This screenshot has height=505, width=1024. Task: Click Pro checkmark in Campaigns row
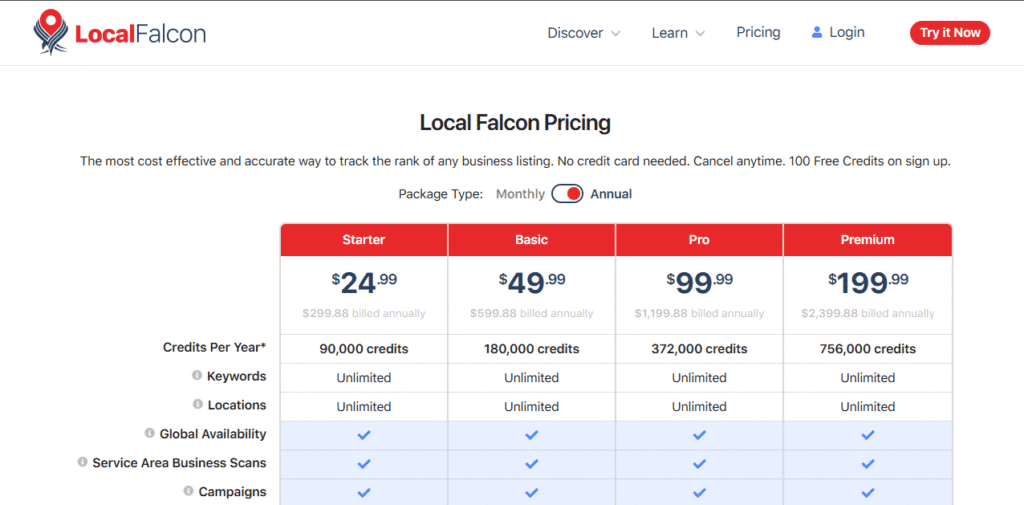click(x=699, y=492)
